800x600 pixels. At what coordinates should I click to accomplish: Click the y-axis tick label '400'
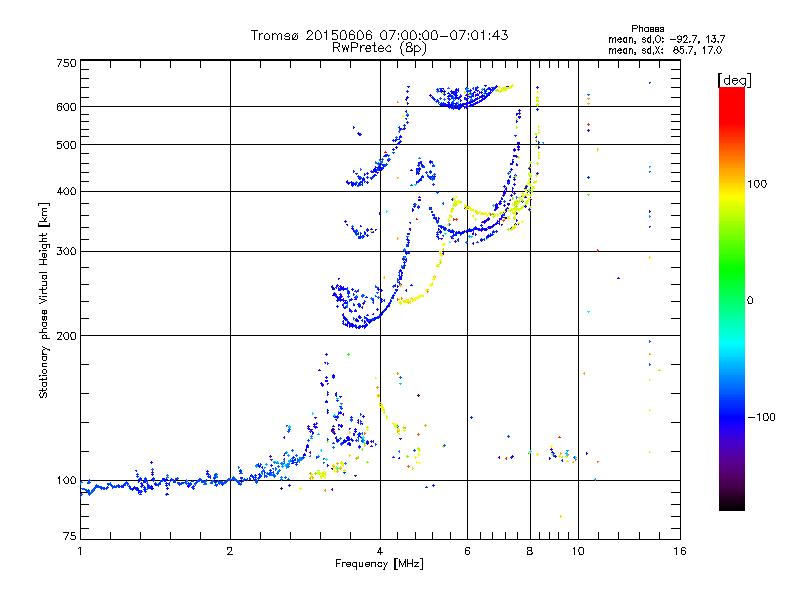pos(66,192)
